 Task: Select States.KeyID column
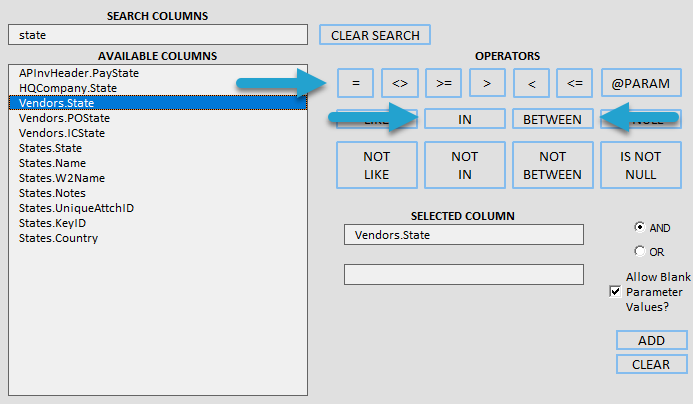pyautogui.click(x=158, y=223)
